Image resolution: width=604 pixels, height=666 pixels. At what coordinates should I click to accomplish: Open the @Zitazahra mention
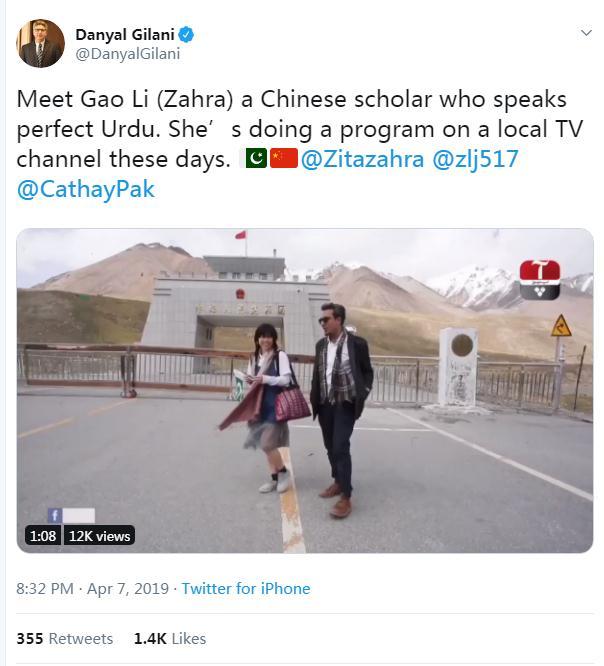[x=362, y=159]
